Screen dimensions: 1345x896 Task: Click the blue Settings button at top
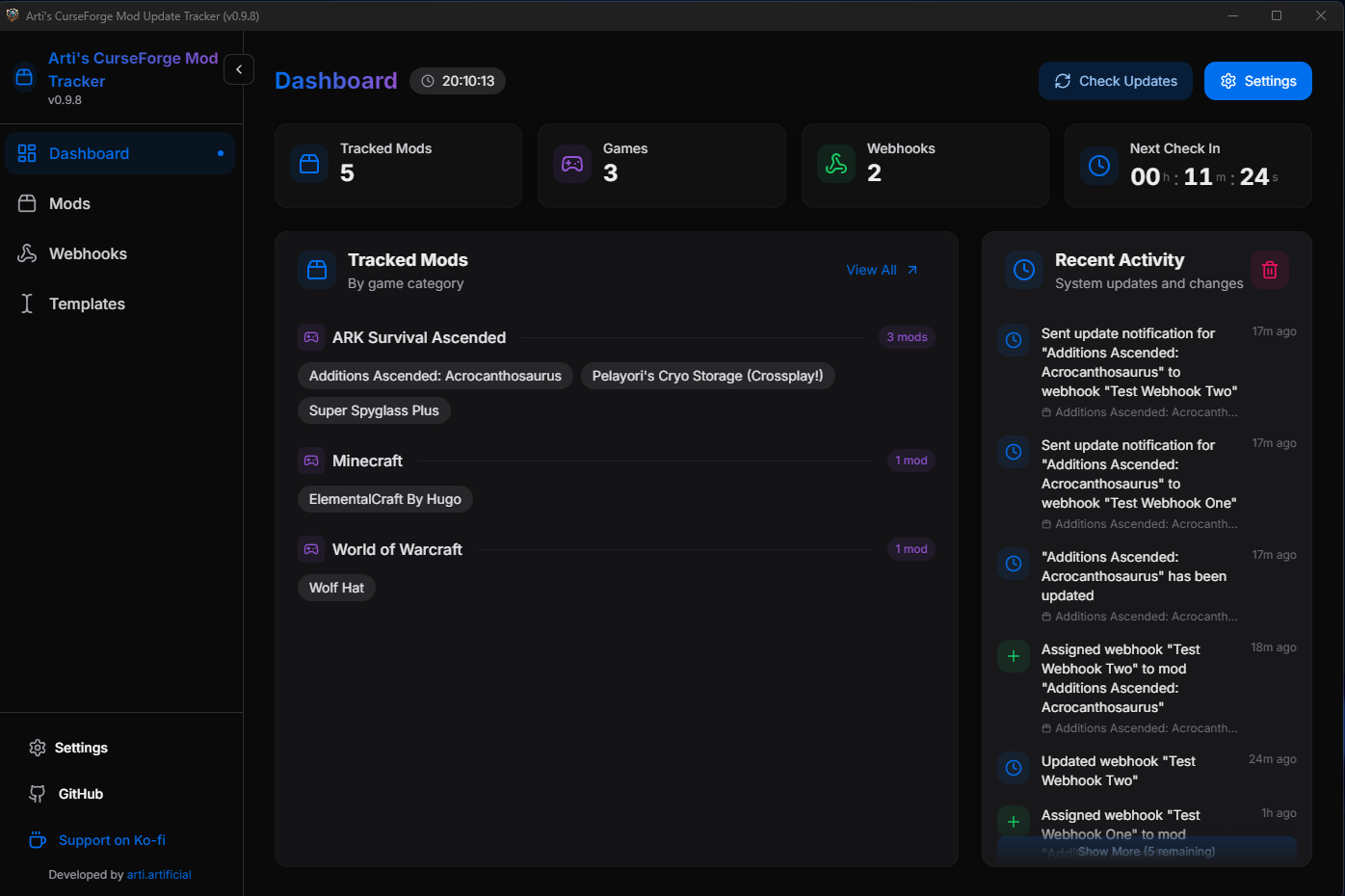click(1258, 81)
